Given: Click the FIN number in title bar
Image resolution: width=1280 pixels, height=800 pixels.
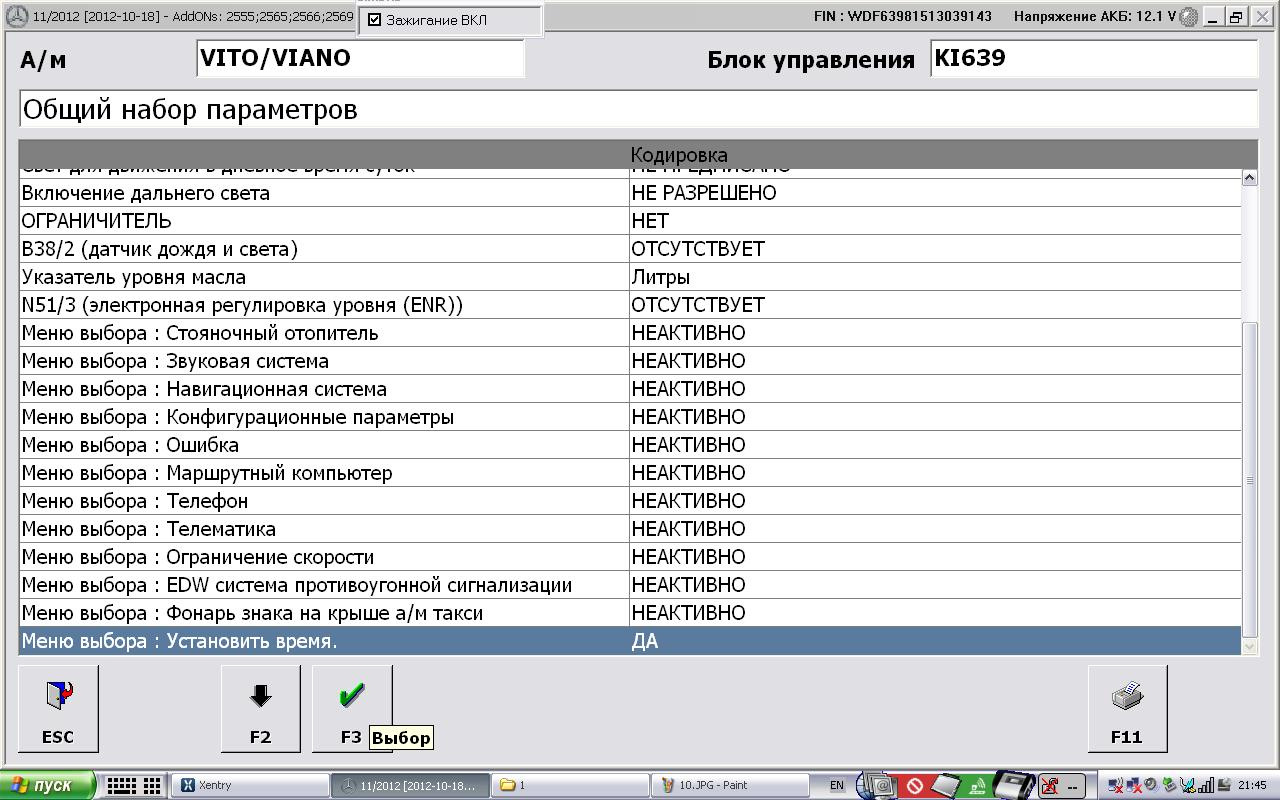Looking at the screenshot, I should click(x=904, y=17).
